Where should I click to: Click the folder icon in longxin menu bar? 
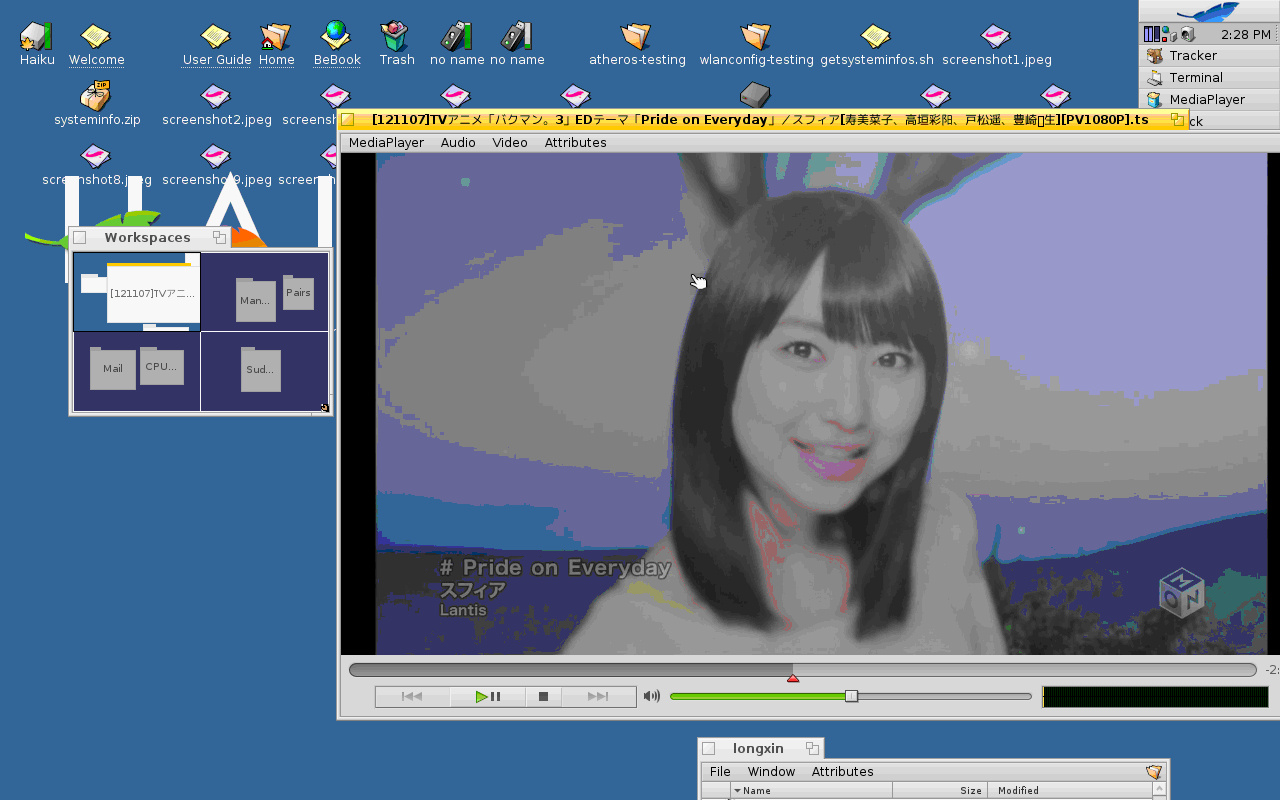tap(1154, 772)
